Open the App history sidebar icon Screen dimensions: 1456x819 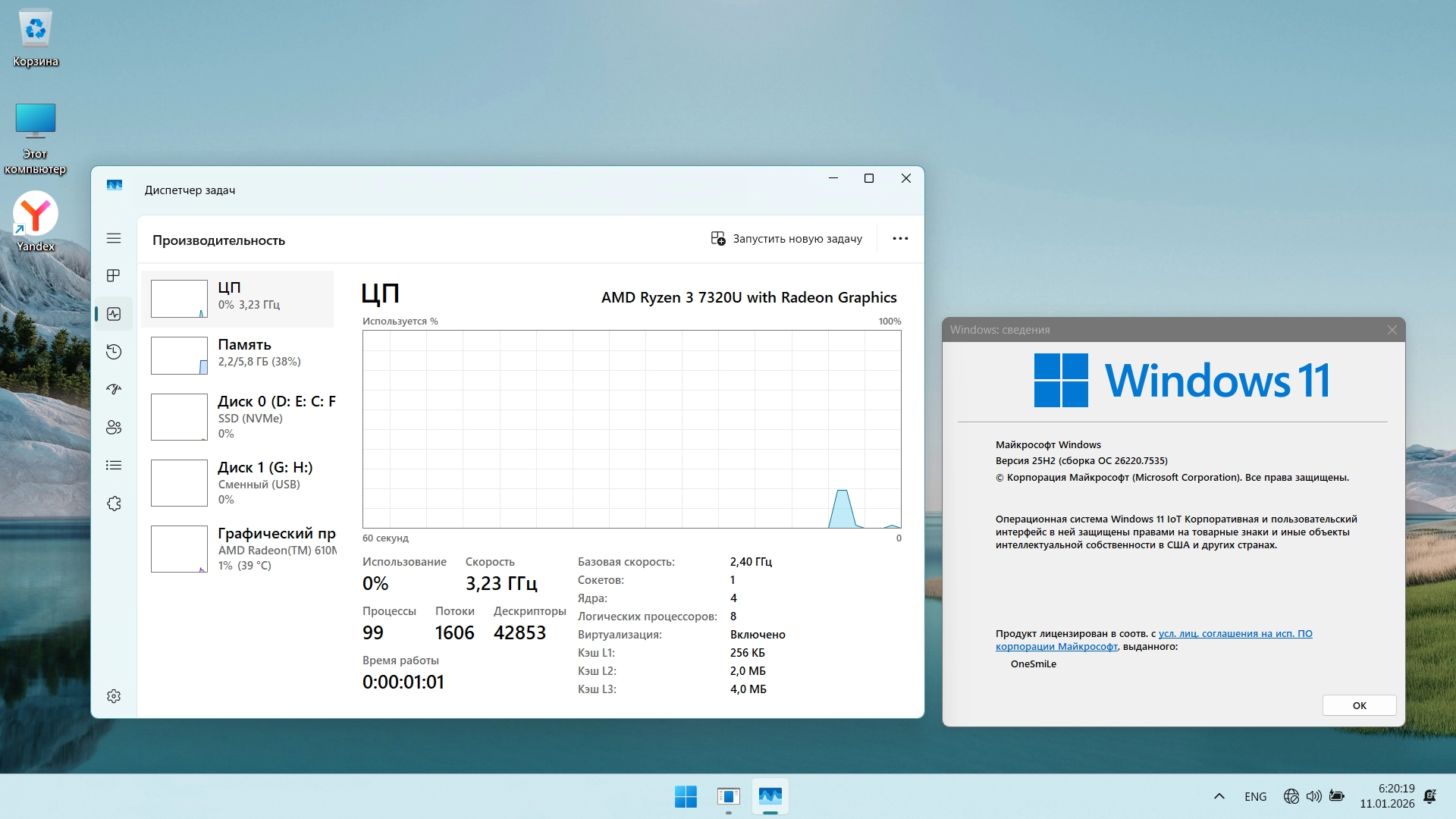[114, 351]
